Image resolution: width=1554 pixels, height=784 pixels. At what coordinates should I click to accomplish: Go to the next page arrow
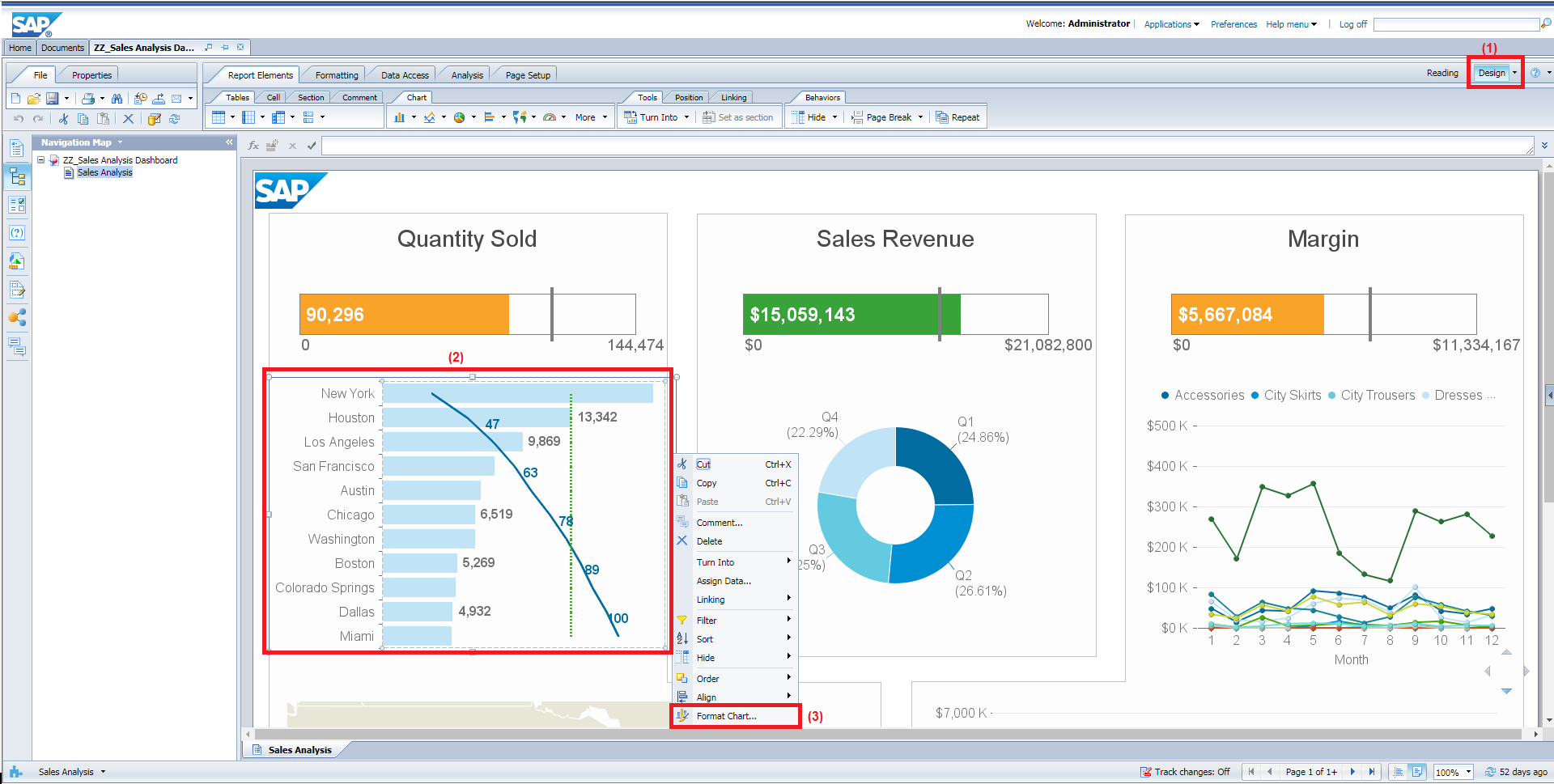pyautogui.click(x=1352, y=772)
